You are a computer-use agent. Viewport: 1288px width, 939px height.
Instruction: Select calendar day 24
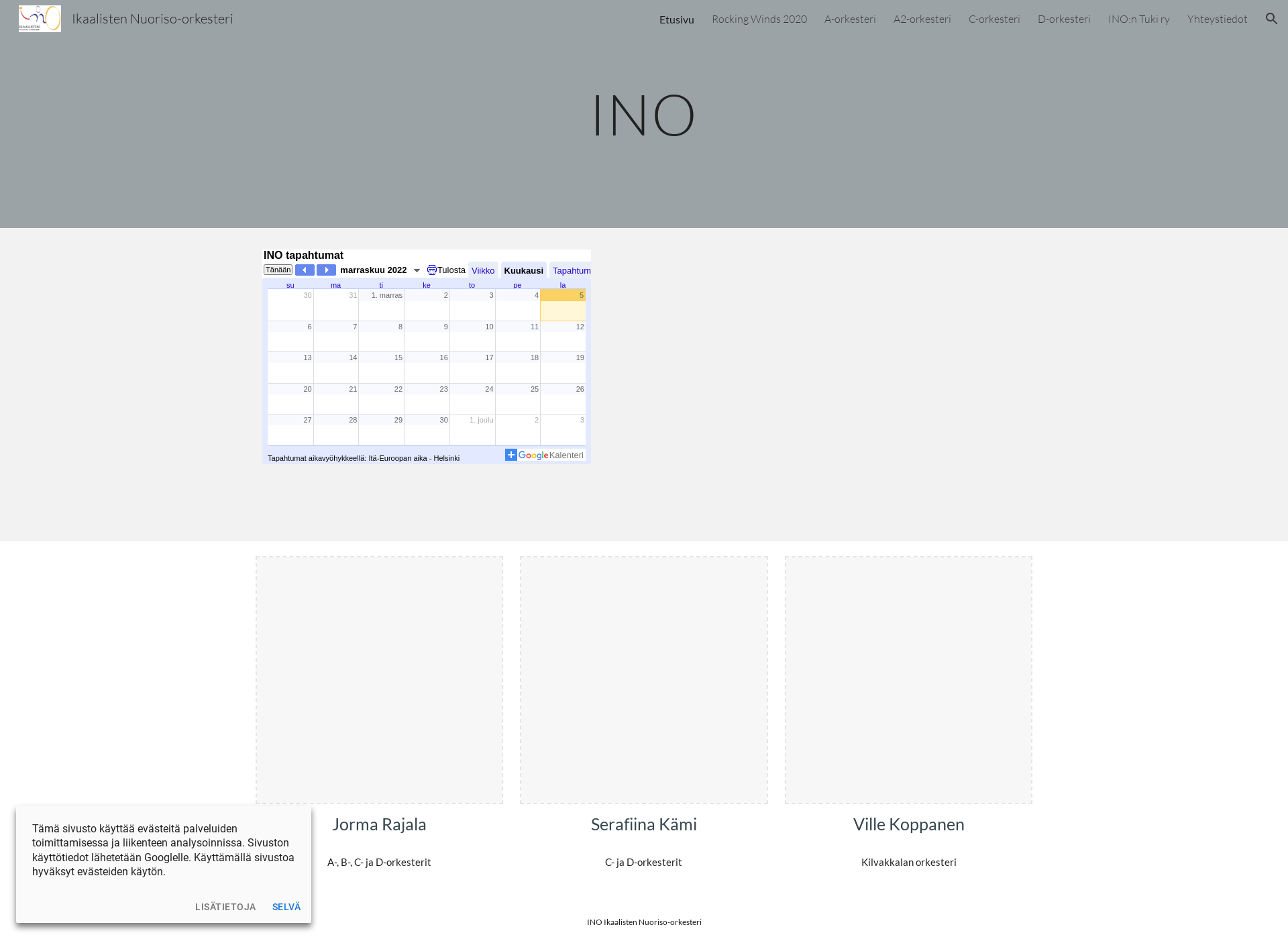pyautogui.click(x=472, y=398)
